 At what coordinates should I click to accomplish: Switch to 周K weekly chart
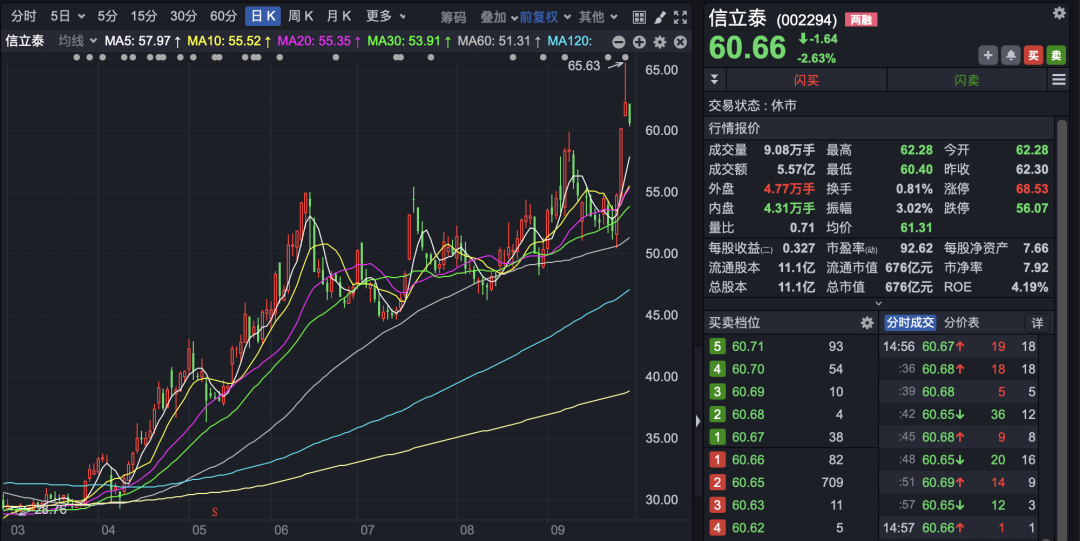coord(300,17)
